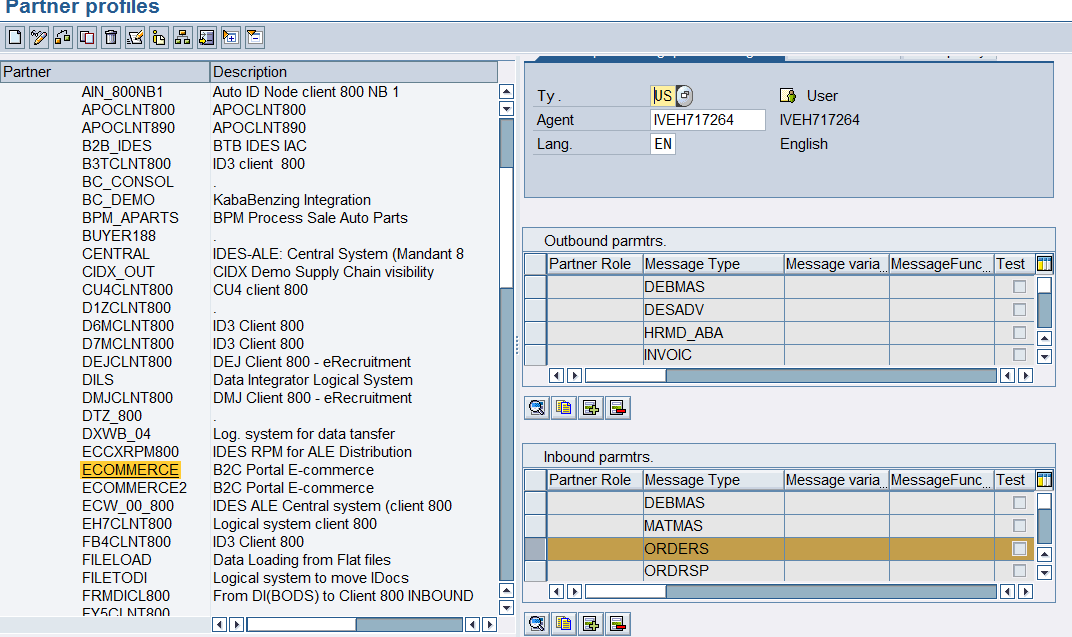Click the trash can Delete icon

[x=111, y=38]
